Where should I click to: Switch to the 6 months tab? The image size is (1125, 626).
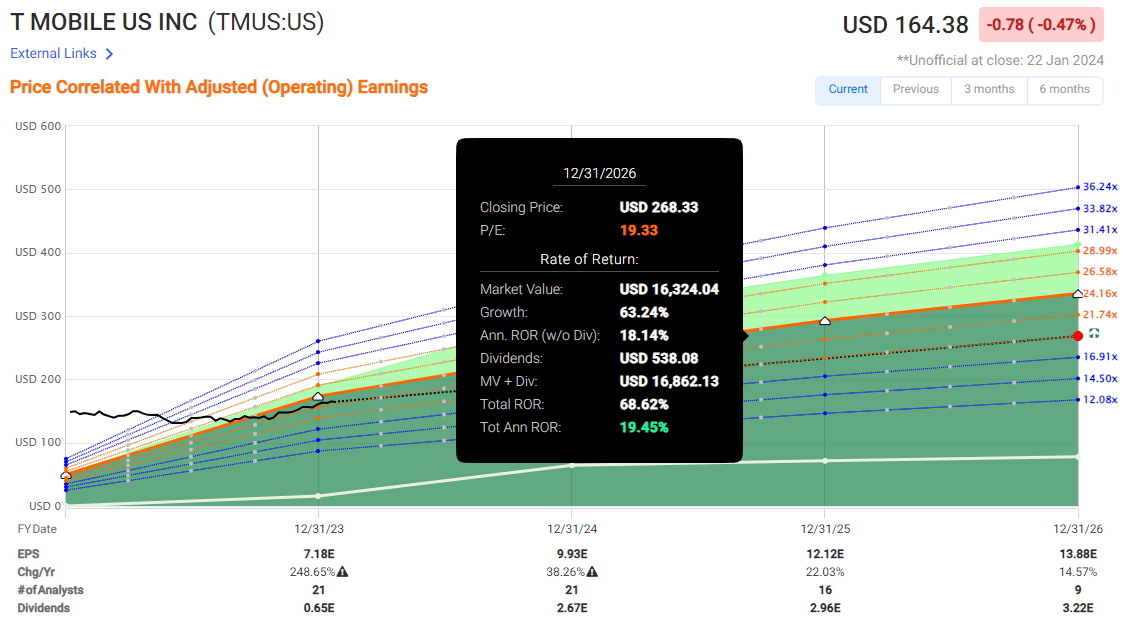(x=1064, y=89)
